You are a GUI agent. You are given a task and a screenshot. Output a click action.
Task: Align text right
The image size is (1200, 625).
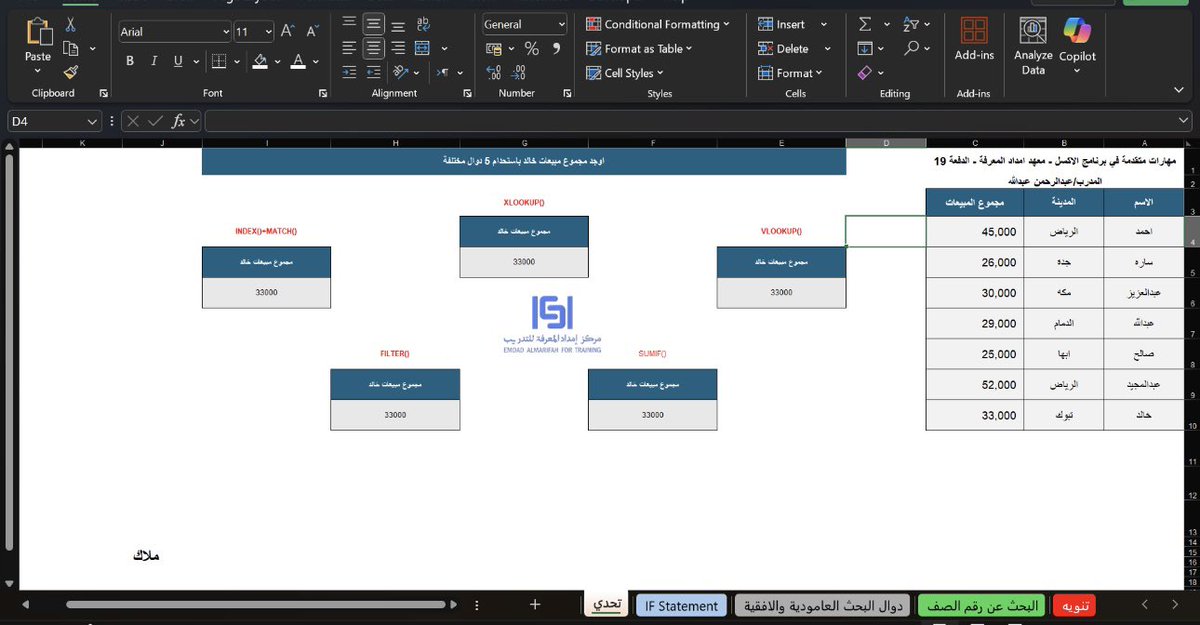coord(398,48)
